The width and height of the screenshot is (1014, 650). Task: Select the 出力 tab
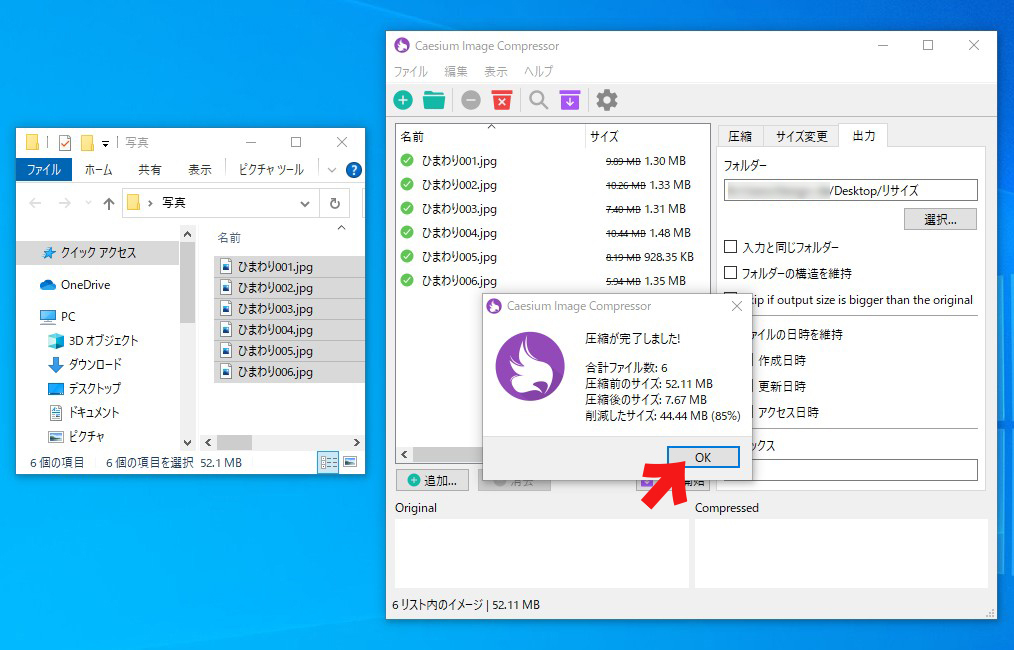pos(863,135)
